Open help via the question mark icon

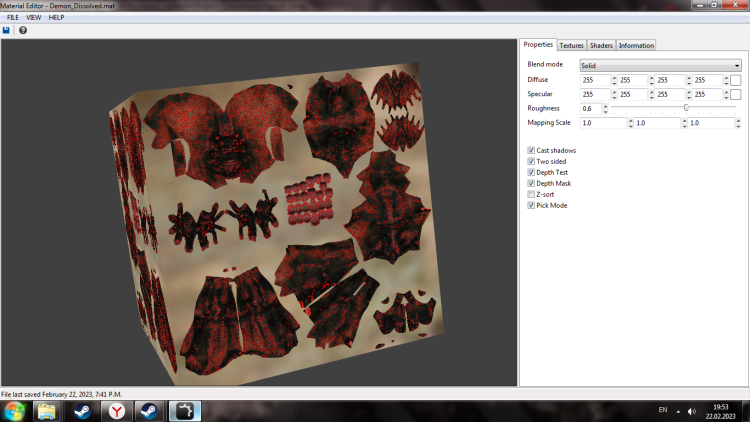tap(23, 30)
